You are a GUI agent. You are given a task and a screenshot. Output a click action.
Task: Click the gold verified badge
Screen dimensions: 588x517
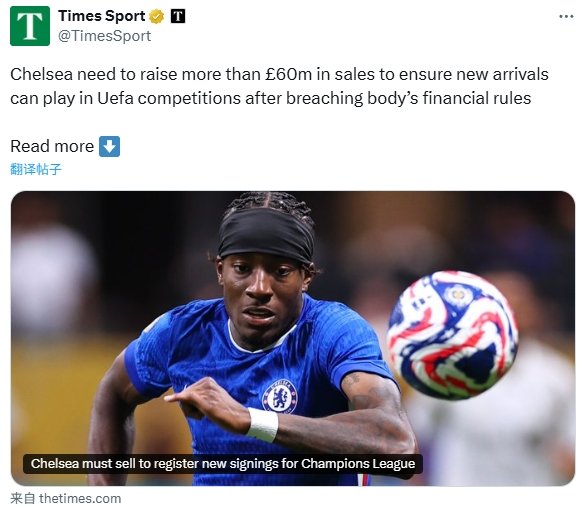tap(156, 16)
